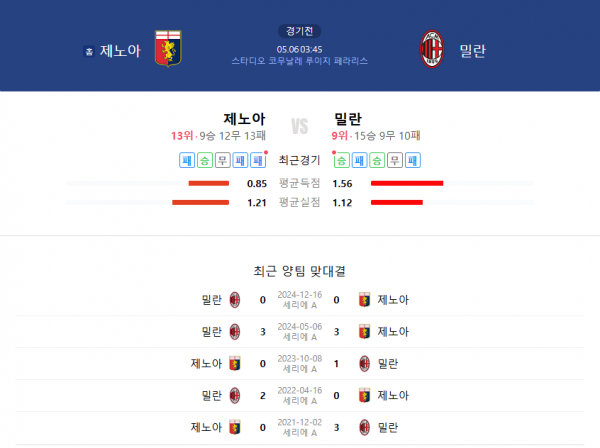
Task: Select Genoa's green 승 result badge
Action: tap(205, 160)
